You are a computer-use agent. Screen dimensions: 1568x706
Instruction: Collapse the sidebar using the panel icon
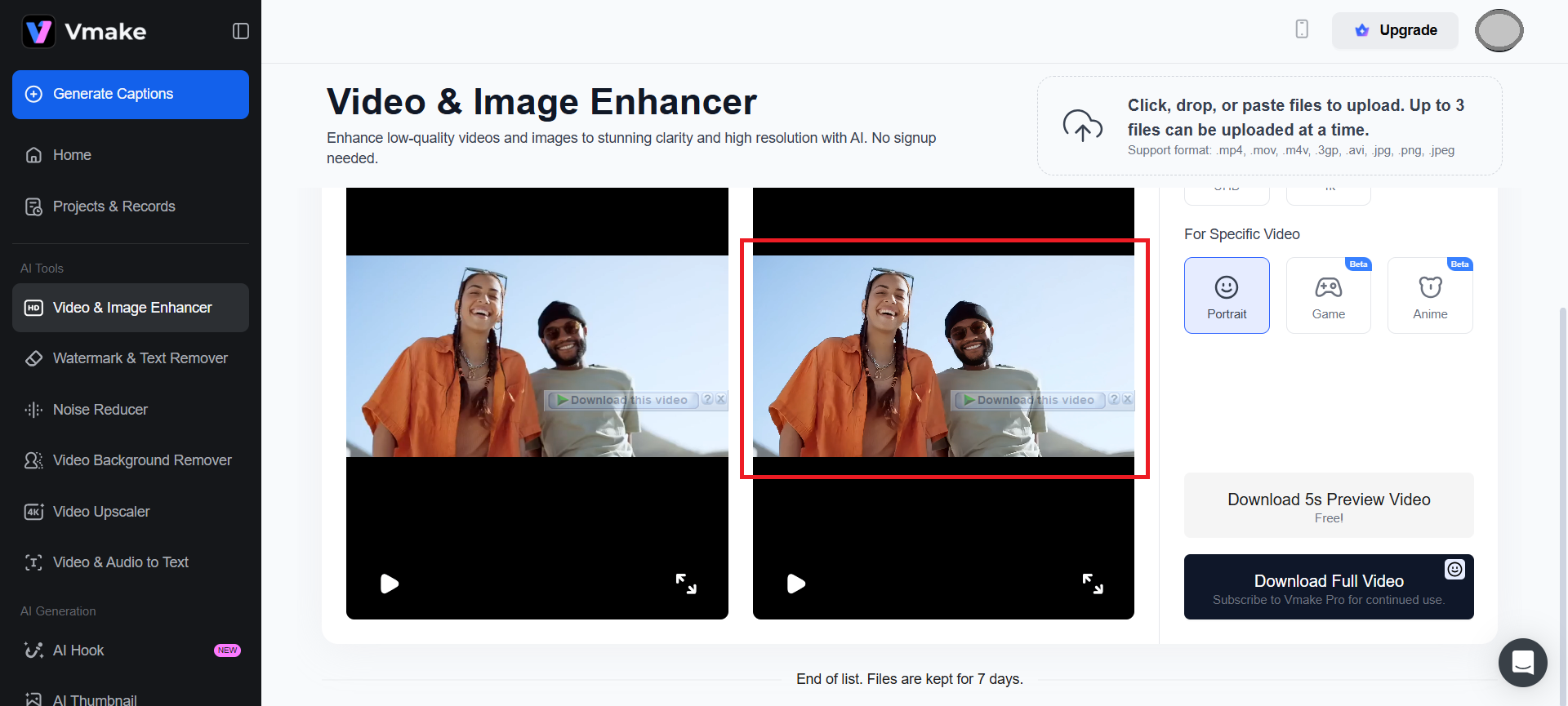[240, 31]
